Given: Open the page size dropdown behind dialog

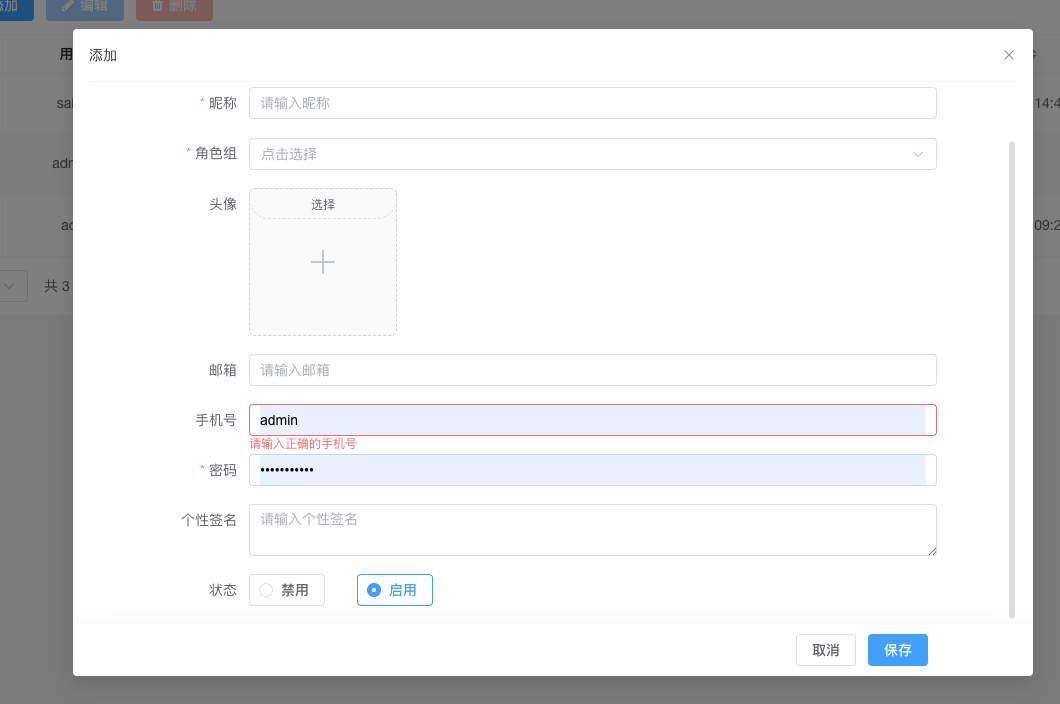Looking at the screenshot, I should (11, 286).
